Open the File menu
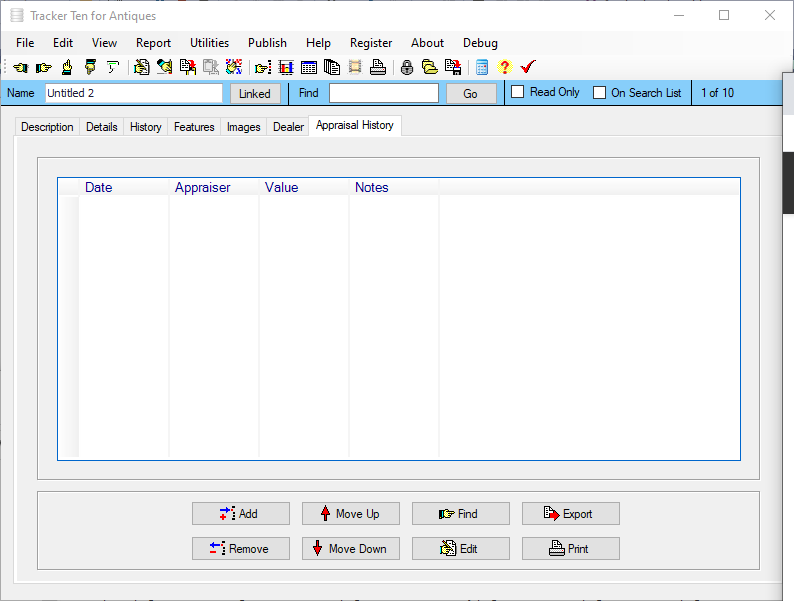794x601 pixels. tap(25, 43)
